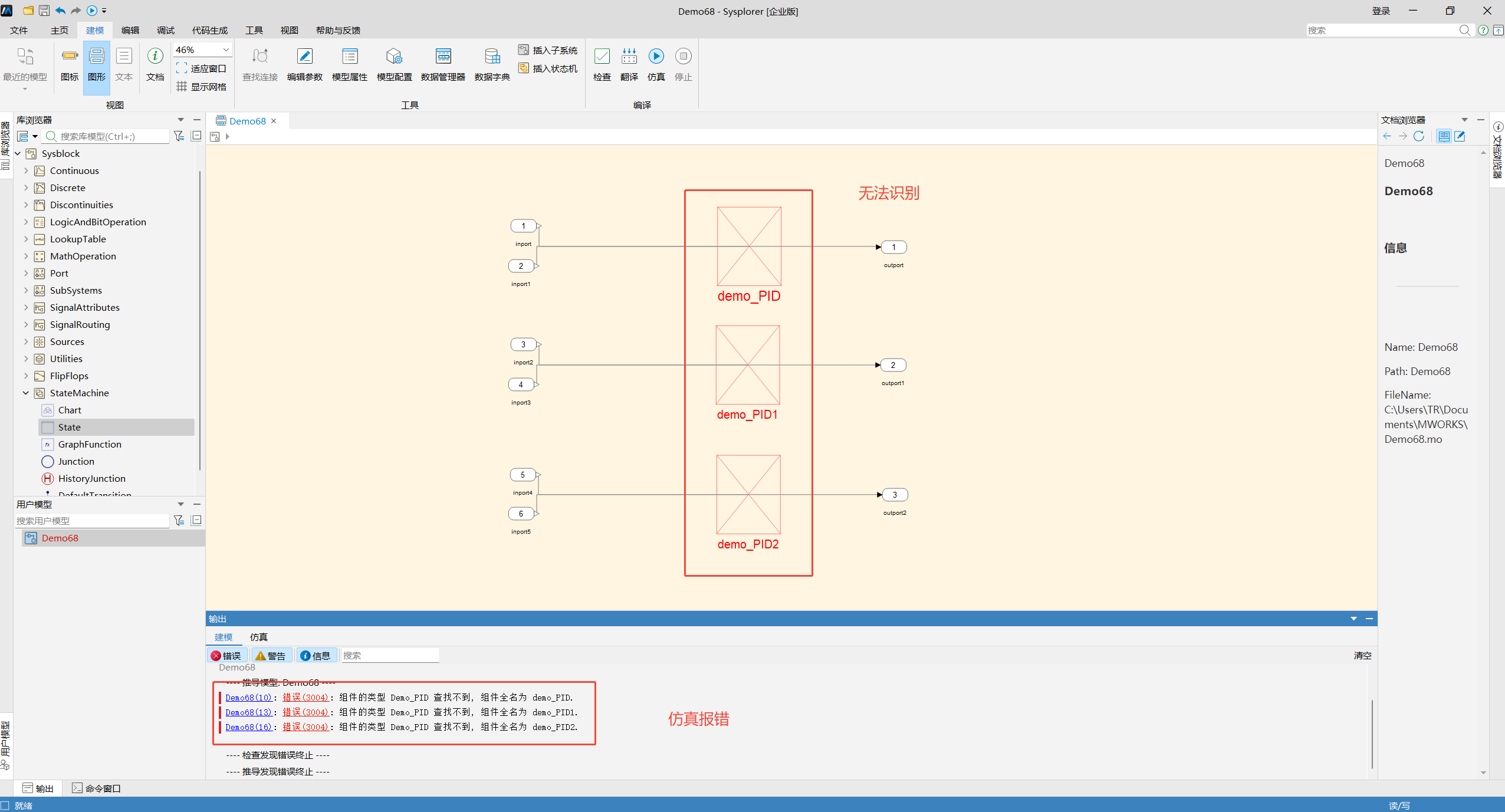
Task: Expand the Sources library node
Action: tap(26, 341)
